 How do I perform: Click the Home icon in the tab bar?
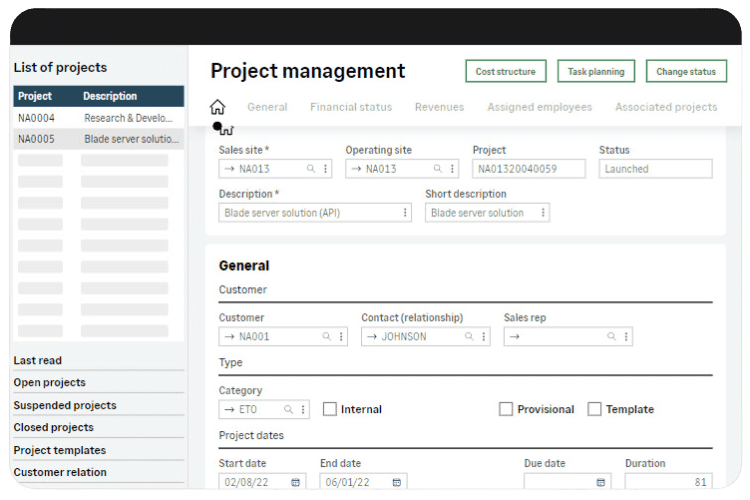tap(218, 107)
